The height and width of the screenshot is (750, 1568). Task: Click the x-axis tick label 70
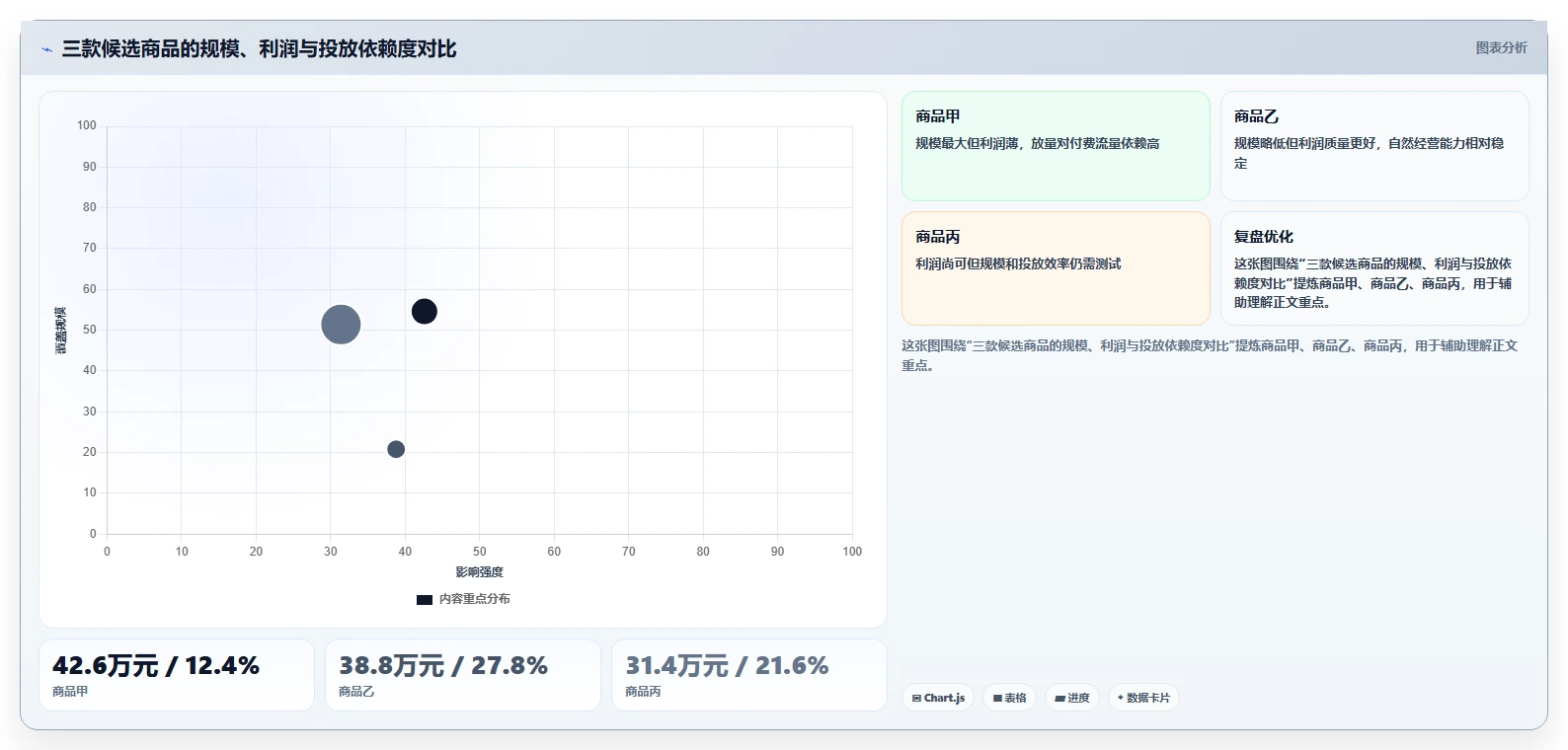click(x=629, y=552)
